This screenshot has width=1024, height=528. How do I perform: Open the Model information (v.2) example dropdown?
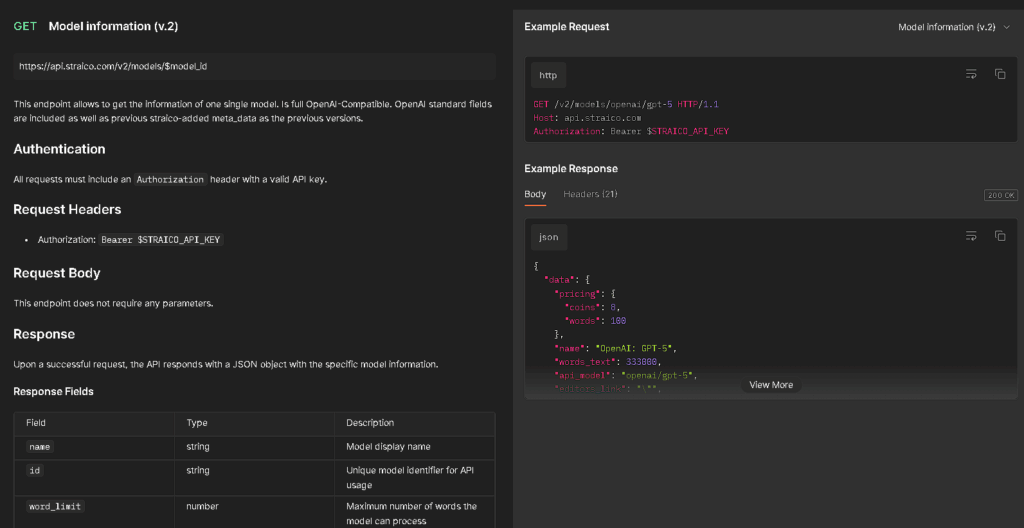(x=946, y=27)
